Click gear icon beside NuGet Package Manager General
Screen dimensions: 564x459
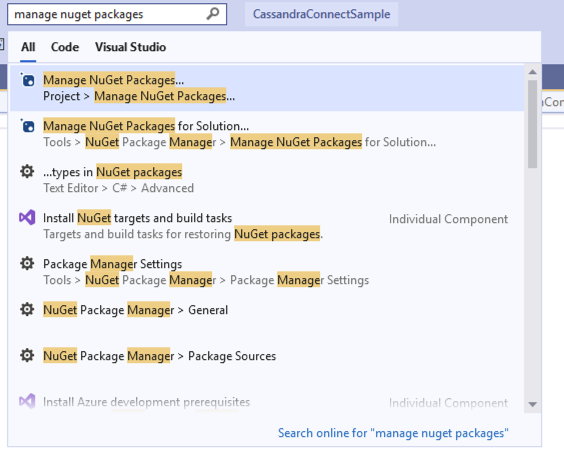click(27, 309)
